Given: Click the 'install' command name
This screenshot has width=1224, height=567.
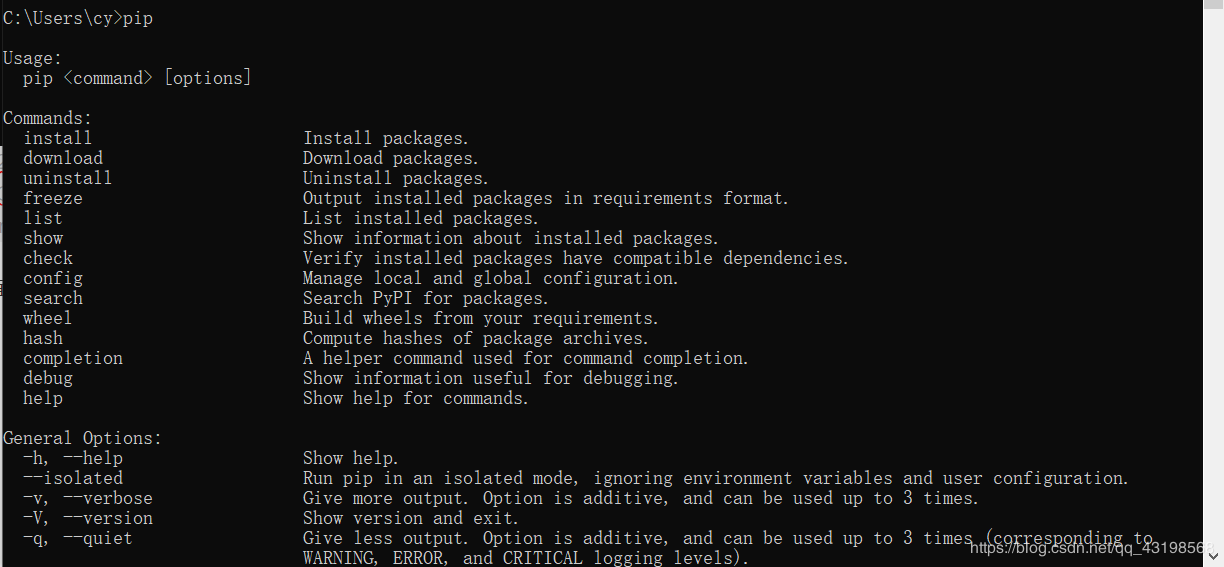Looking at the screenshot, I should [57, 138].
